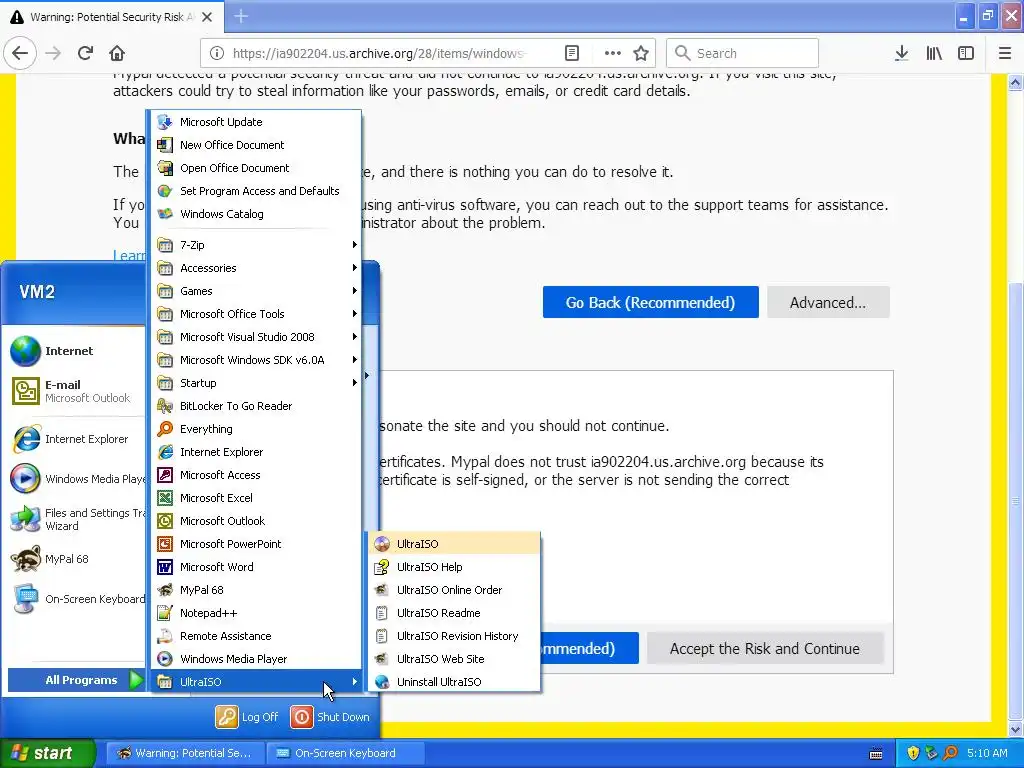Reload the page in browser toolbar
1024x768 pixels.
[x=85, y=53]
